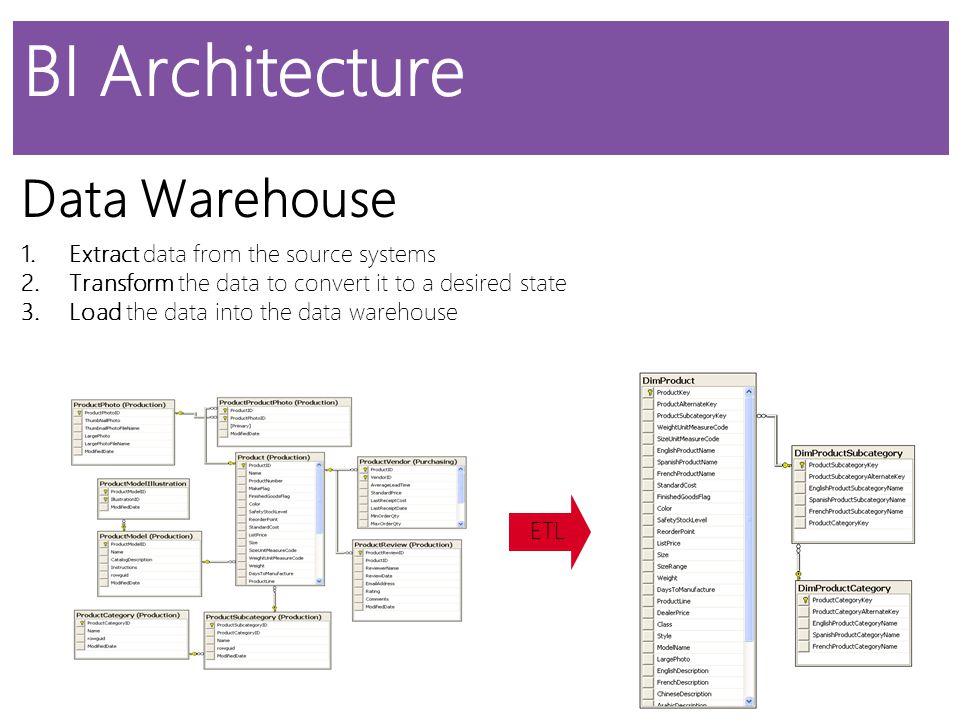The height and width of the screenshot is (720, 960).
Task: Select LargePhoto row in DimProduct
Action: pos(693,659)
